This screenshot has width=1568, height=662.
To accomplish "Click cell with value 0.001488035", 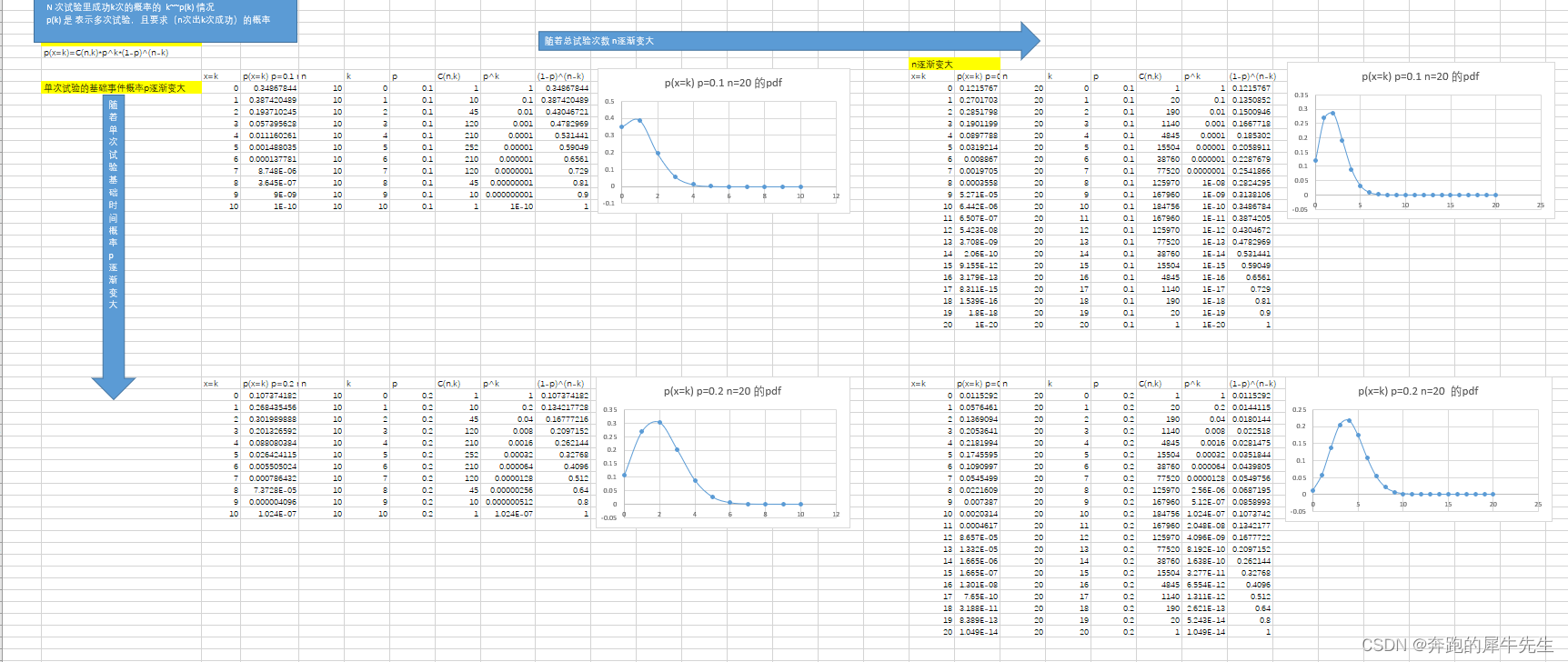I will point(270,147).
